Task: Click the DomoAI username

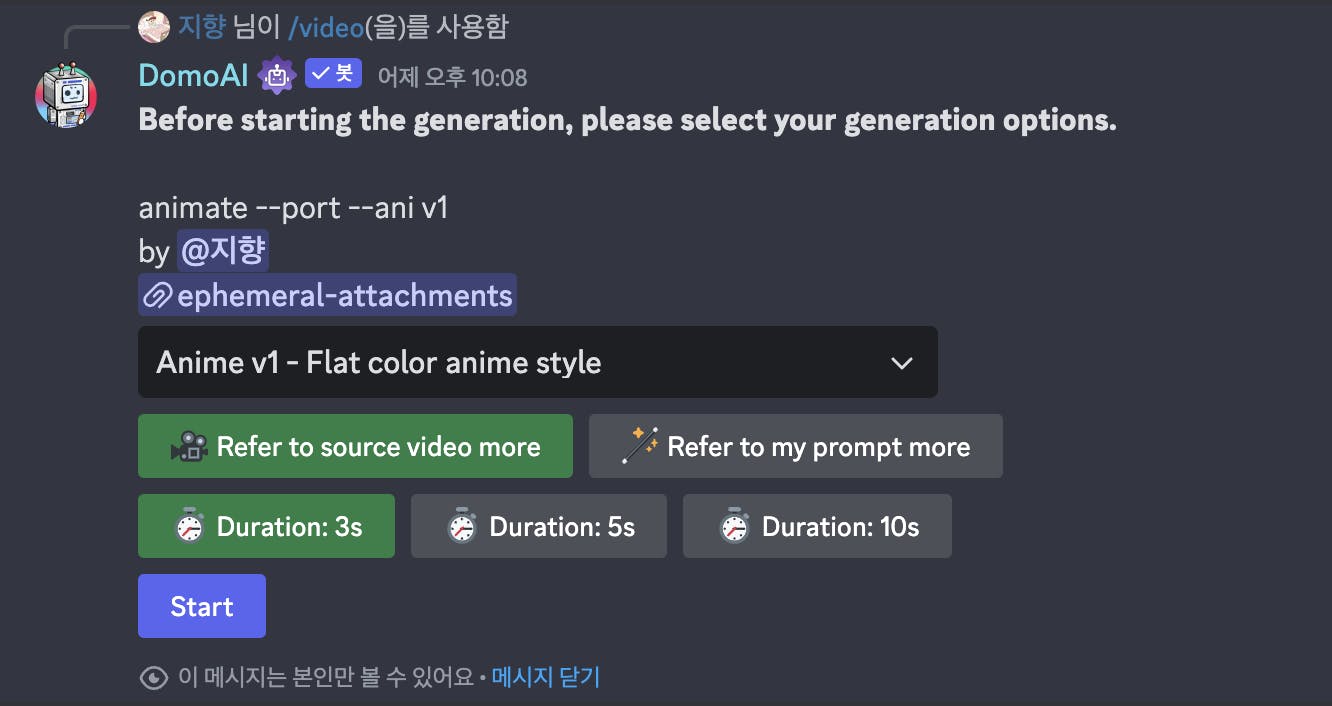Action: click(x=194, y=75)
